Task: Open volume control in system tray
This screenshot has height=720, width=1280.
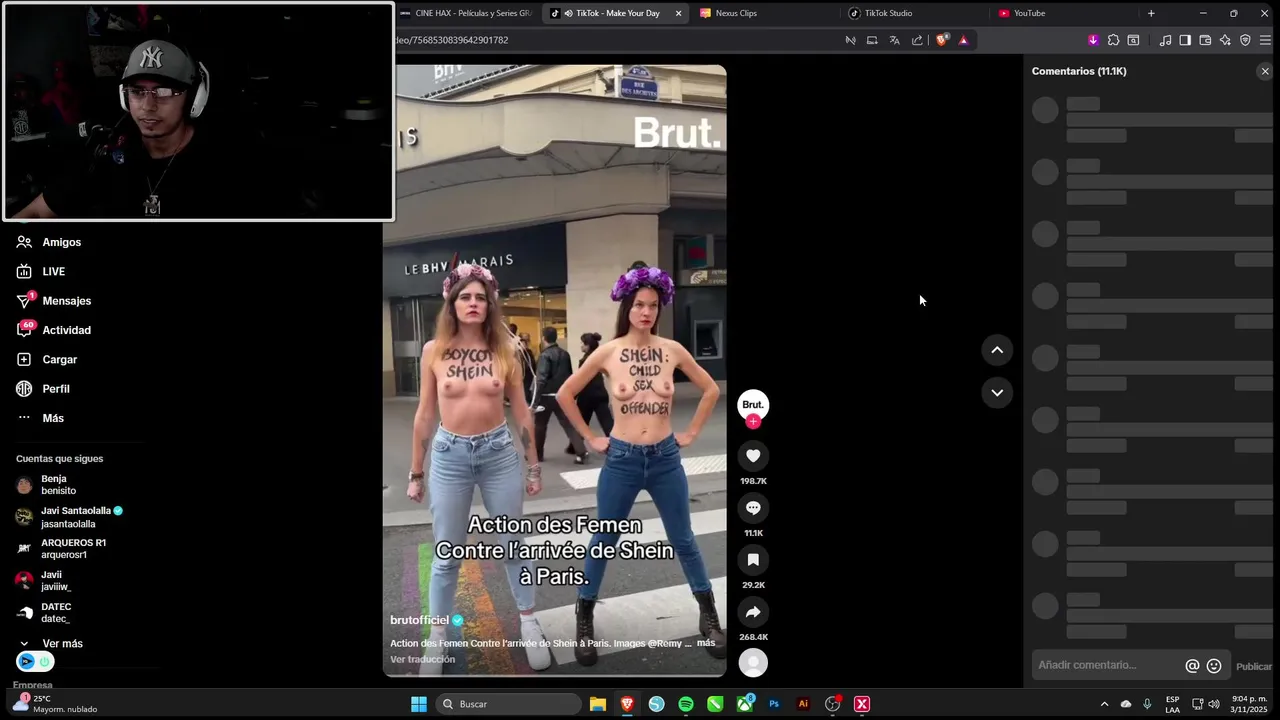Action: (x=1214, y=704)
